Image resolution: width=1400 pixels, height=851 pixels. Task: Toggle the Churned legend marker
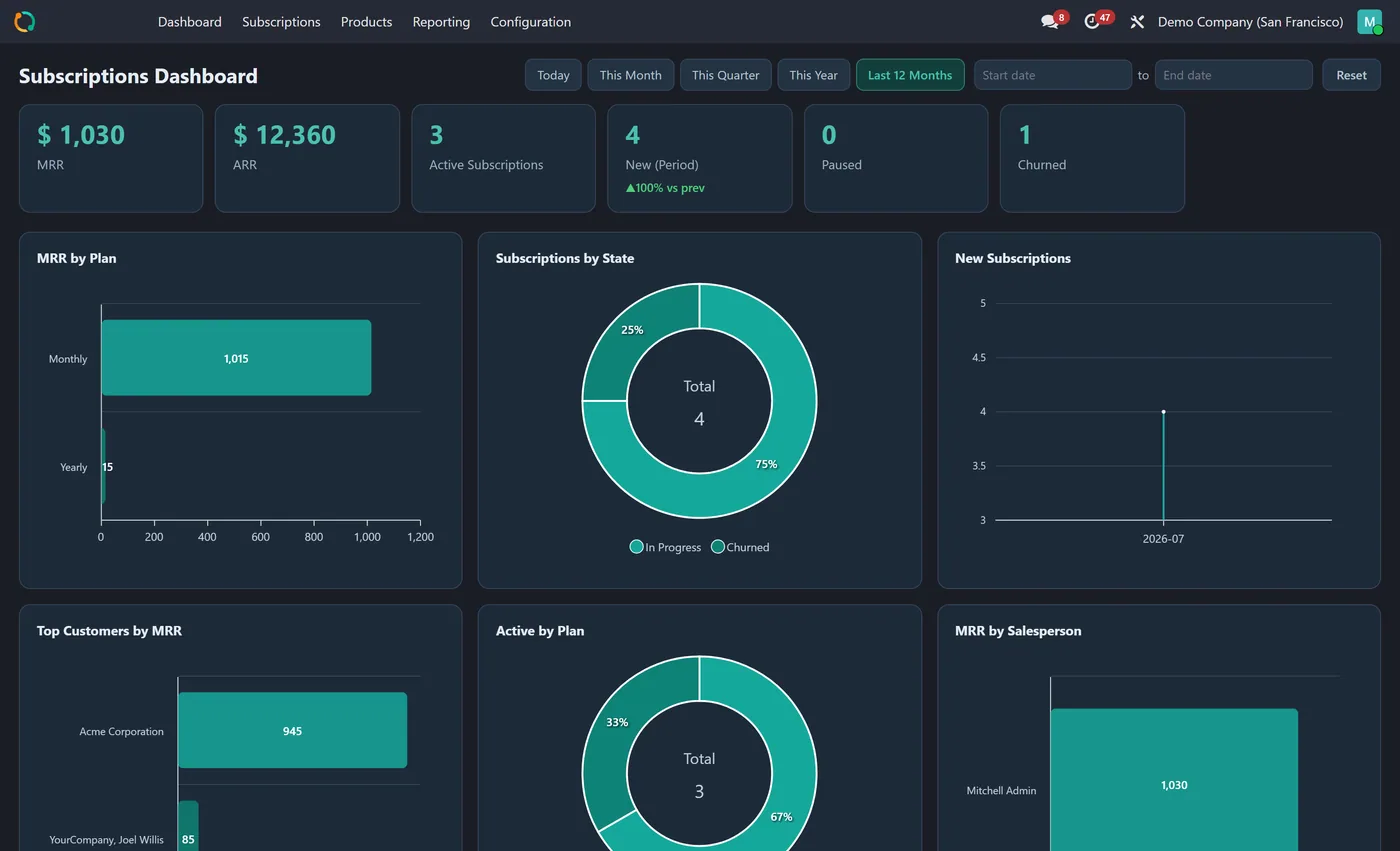(x=717, y=547)
